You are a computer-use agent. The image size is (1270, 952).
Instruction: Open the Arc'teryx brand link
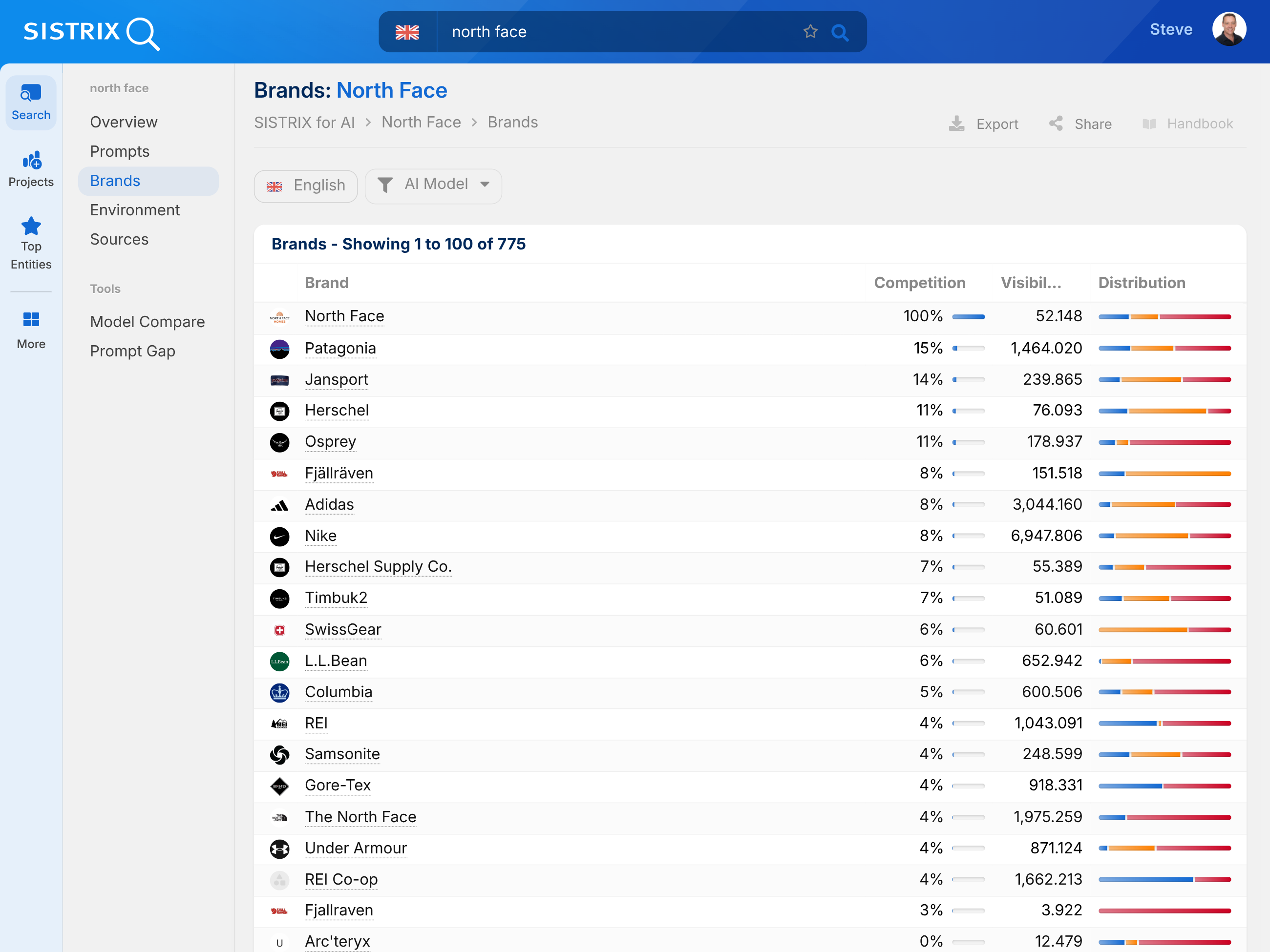click(x=338, y=942)
